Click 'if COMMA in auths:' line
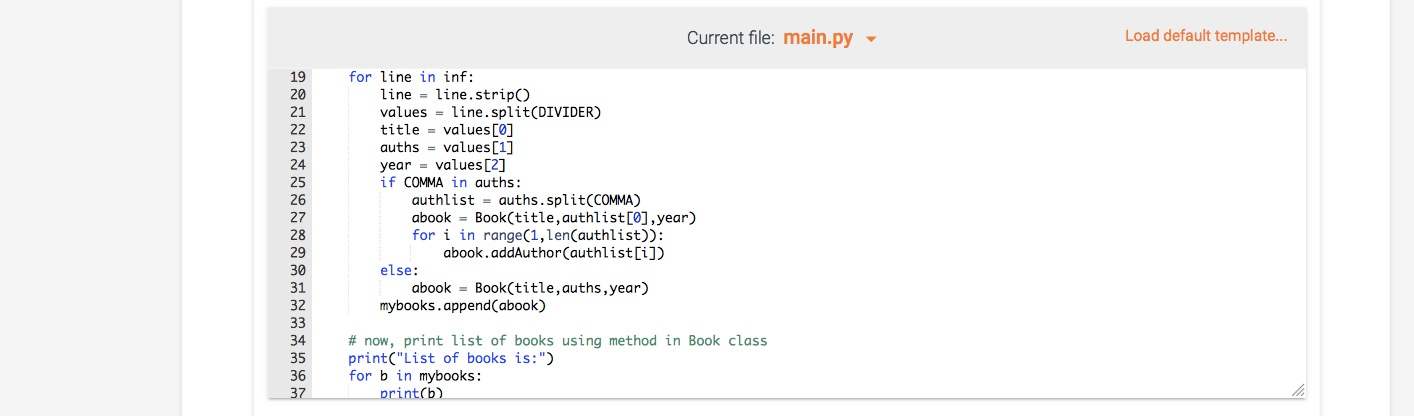 click(x=451, y=182)
